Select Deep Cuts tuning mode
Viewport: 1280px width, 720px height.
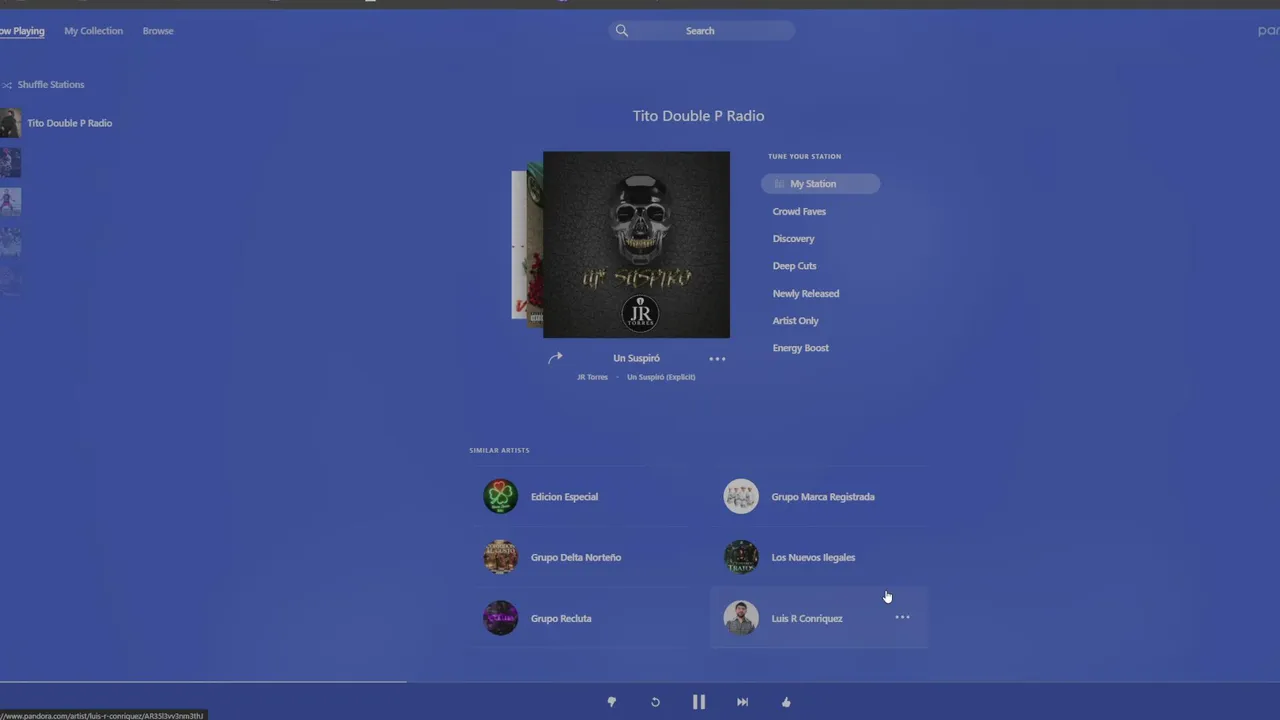(794, 266)
